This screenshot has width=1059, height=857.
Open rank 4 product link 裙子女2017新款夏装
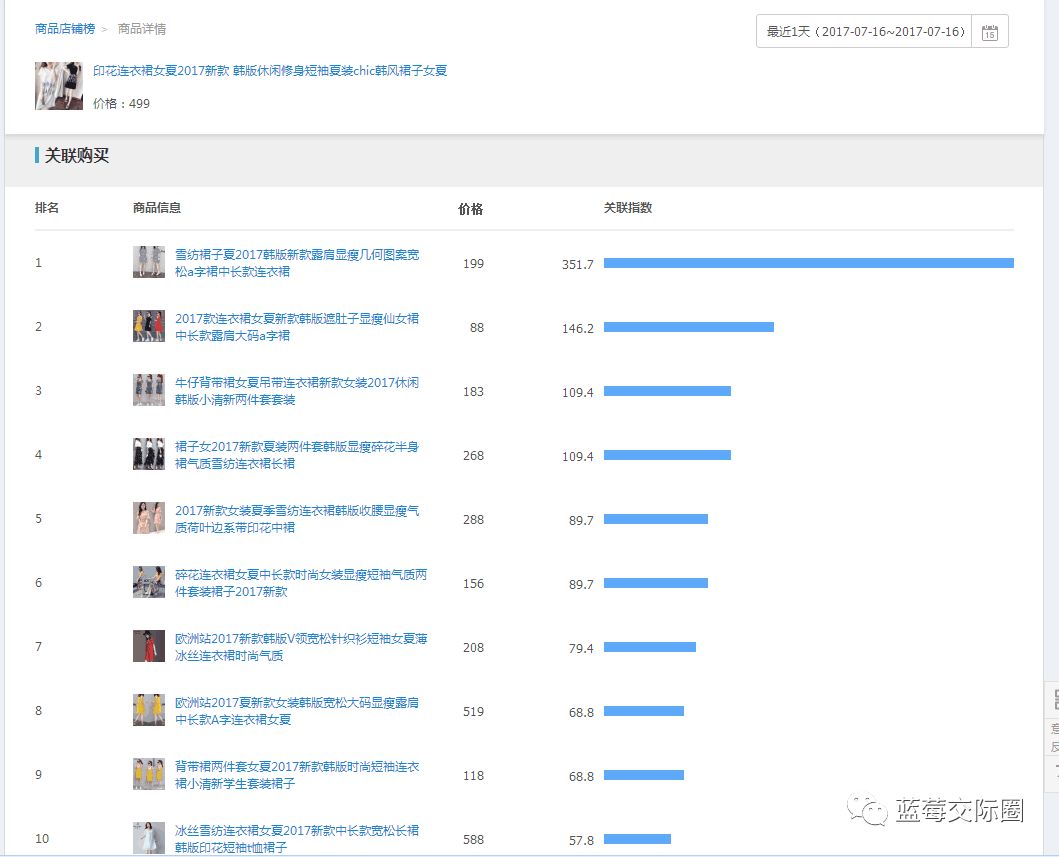pos(297,455)
